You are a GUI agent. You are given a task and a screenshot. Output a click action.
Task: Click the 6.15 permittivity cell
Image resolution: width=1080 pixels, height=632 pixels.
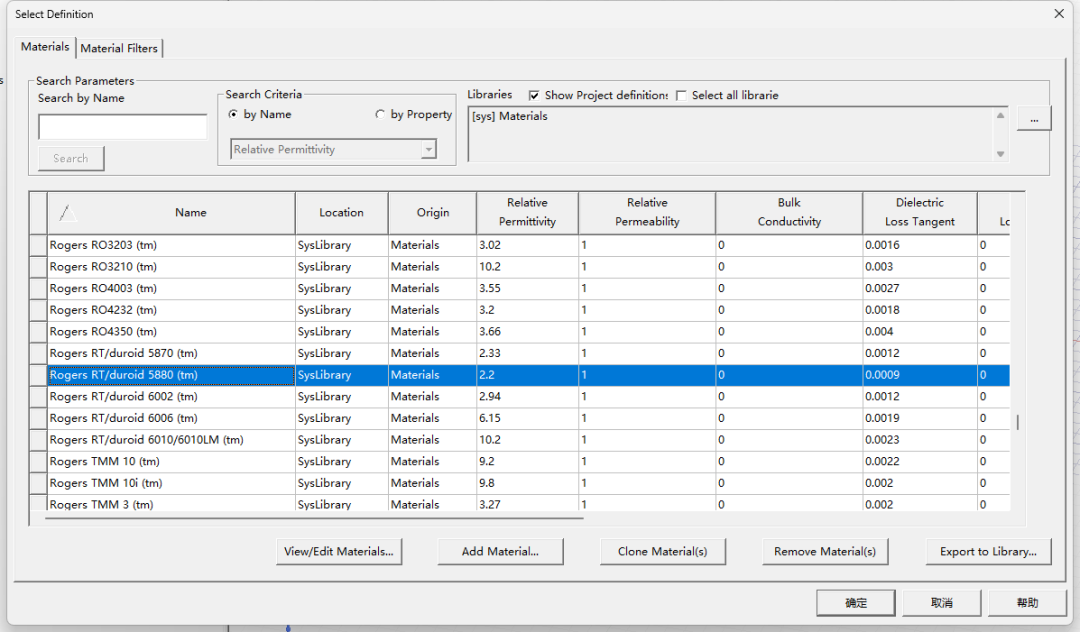point(527,419)
